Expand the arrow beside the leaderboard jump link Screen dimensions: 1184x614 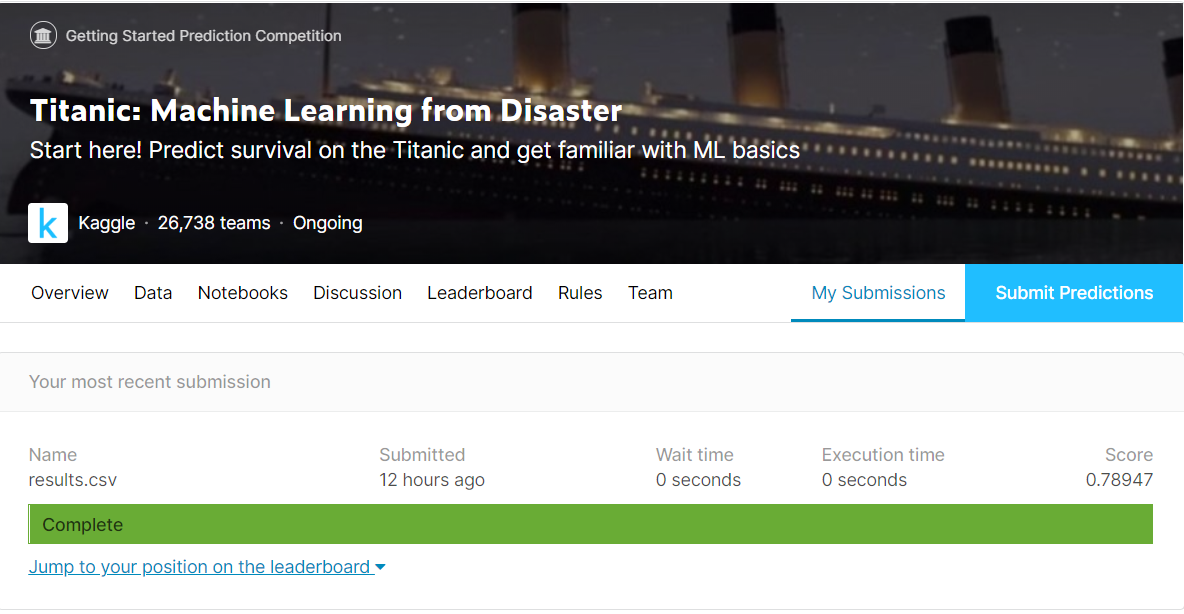(x=380, y=567)
